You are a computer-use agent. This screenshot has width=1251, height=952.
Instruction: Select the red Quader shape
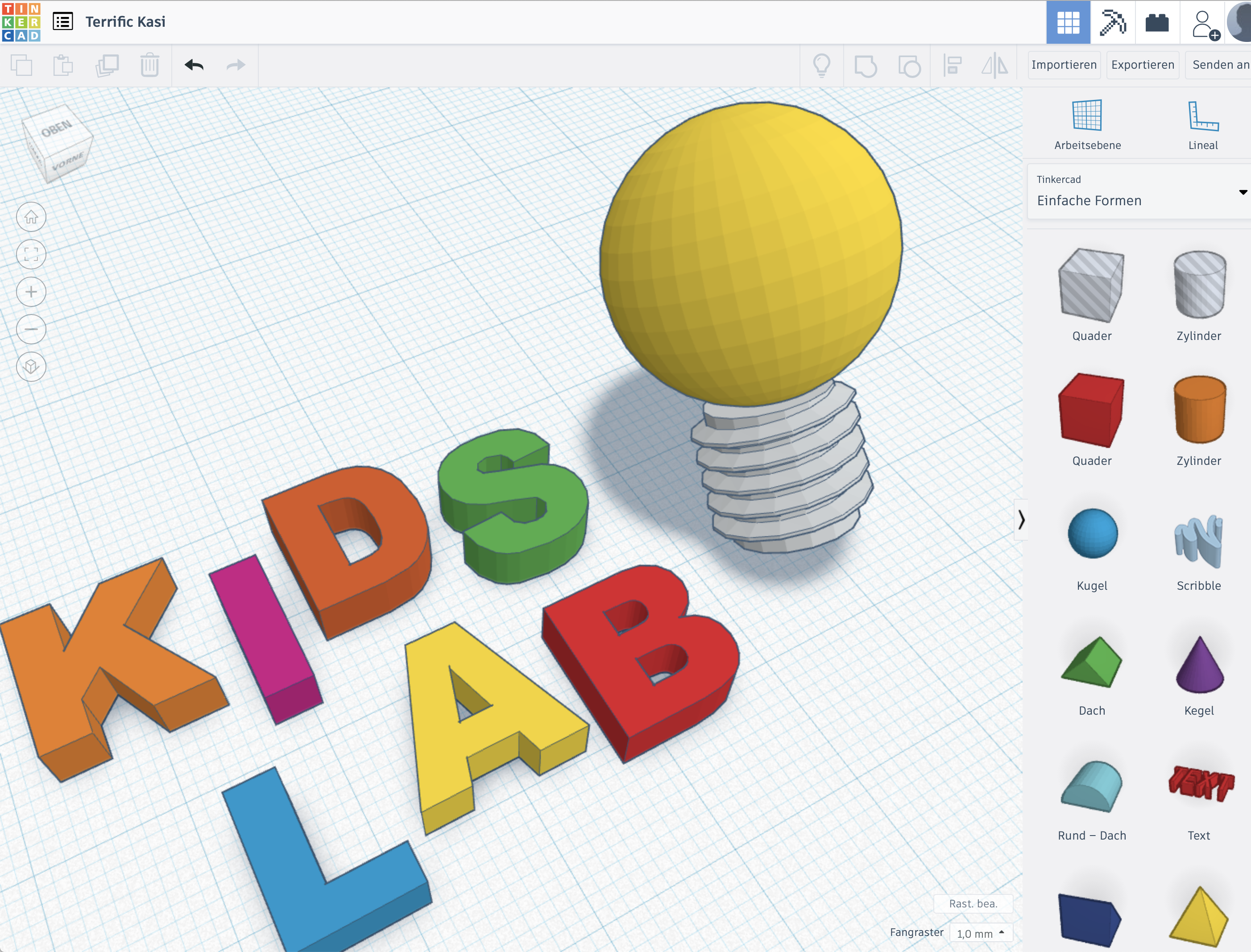[x=1091, y=411]
